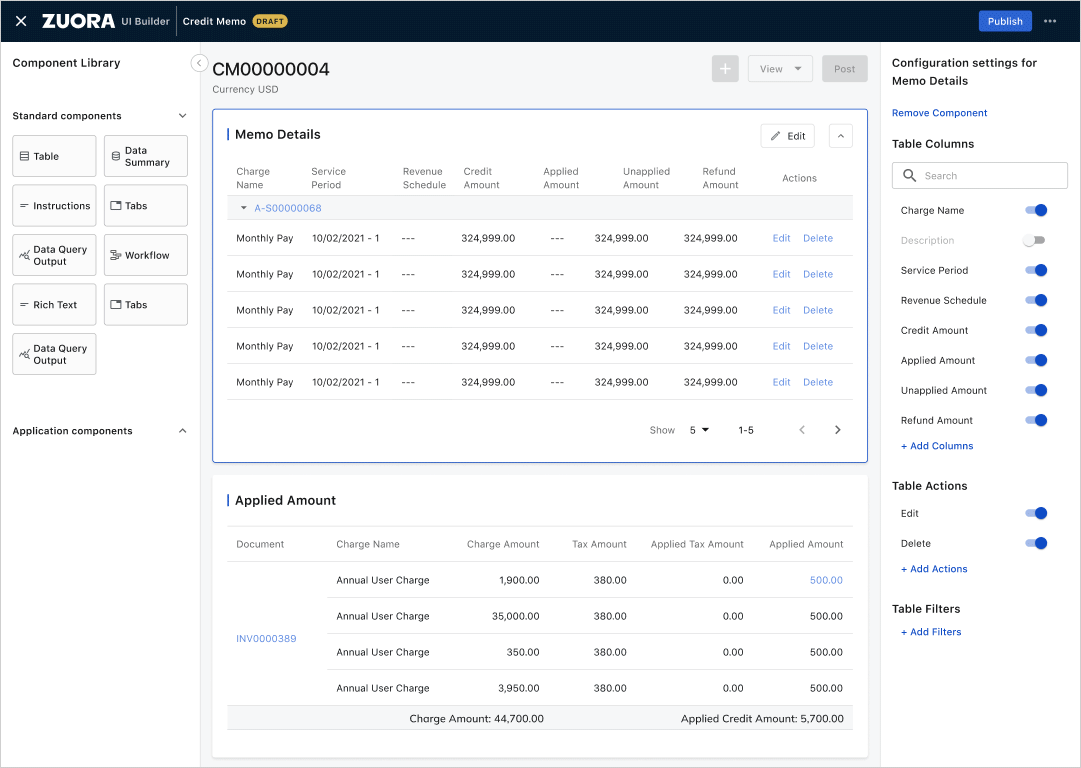Click the DRAFT status badge

click(x=270, y=21)
